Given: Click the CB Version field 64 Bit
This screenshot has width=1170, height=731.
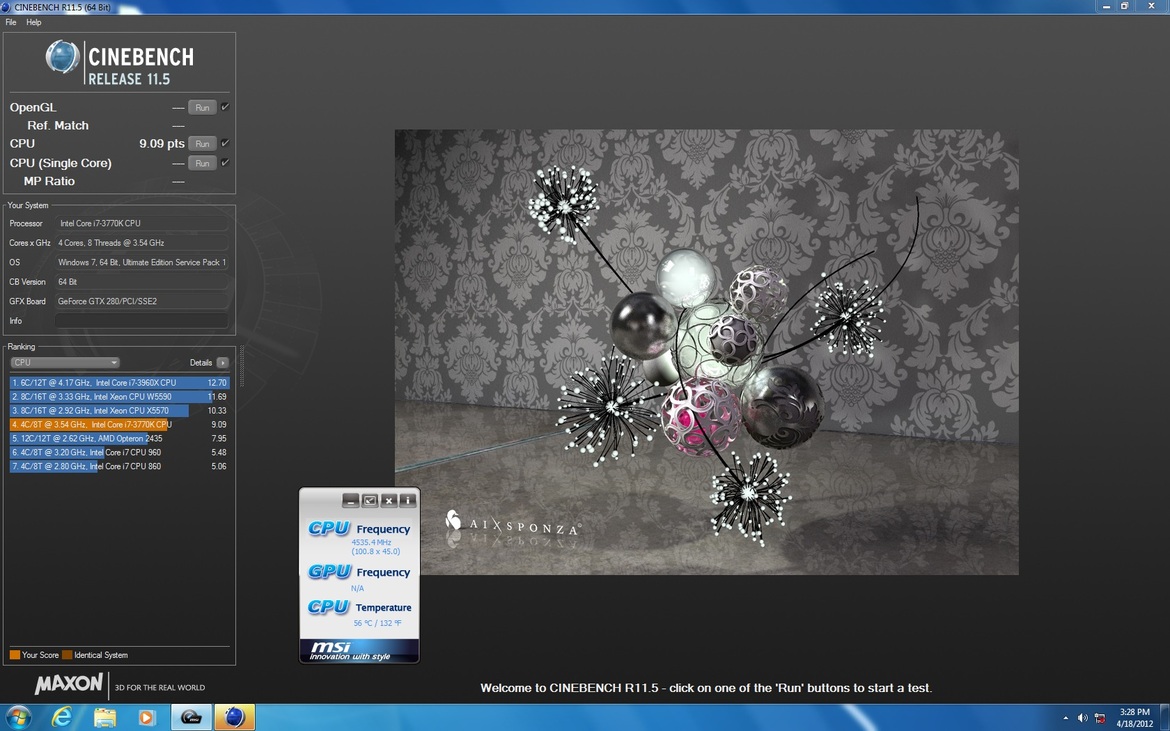Looking at the screenshot, I should [x=142, y=281].
